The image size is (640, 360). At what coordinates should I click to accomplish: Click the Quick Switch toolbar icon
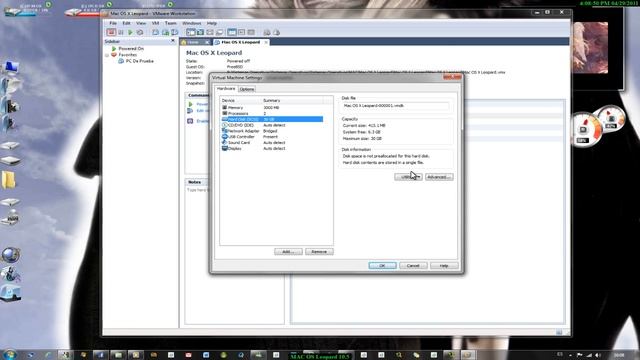tap(200, 32)
